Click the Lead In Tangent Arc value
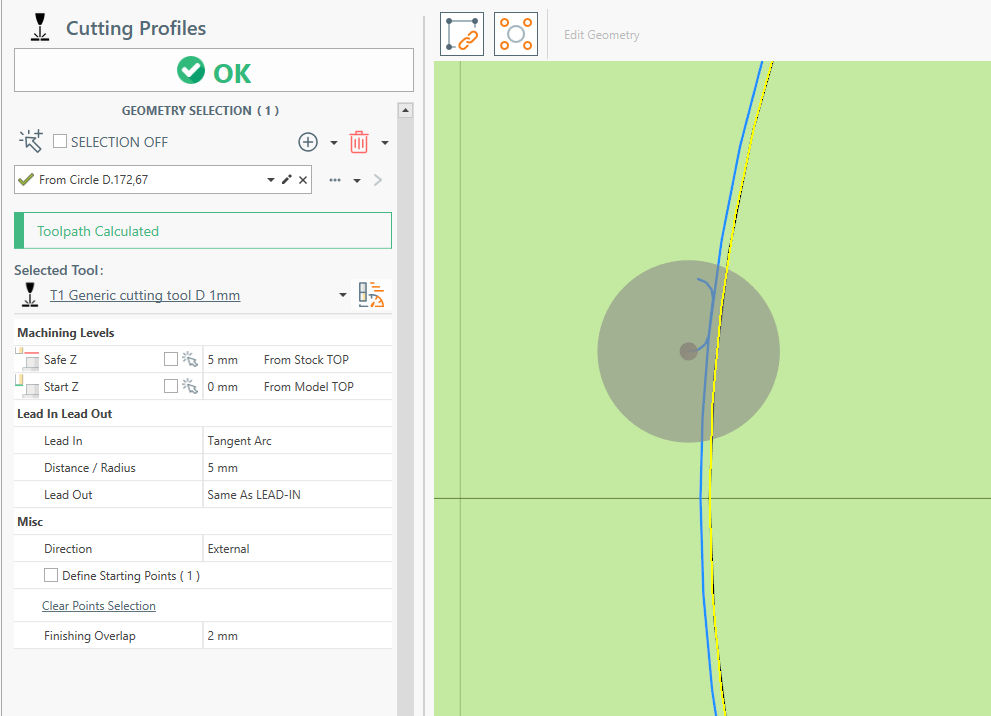Image resolution: width=991 pixels, height=716 pixels. click(x=239, y=441)
